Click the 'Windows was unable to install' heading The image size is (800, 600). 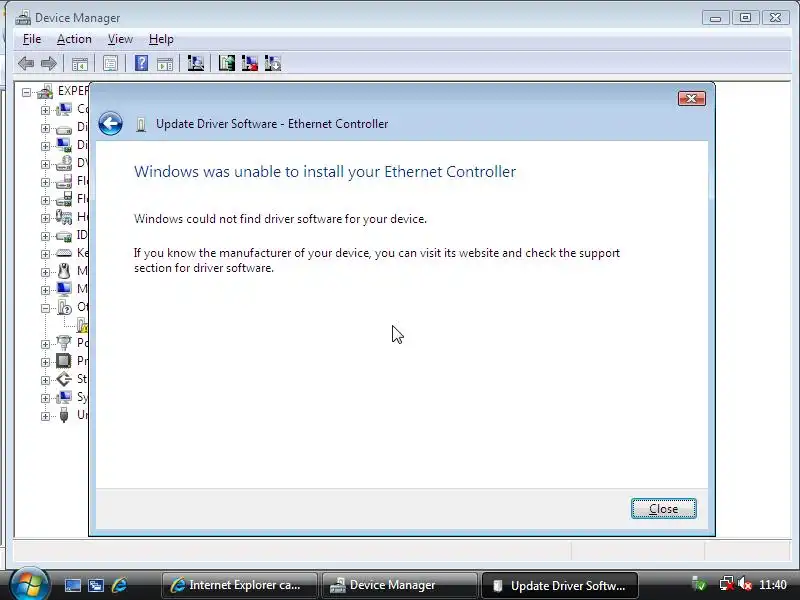(x=325, y=171)
